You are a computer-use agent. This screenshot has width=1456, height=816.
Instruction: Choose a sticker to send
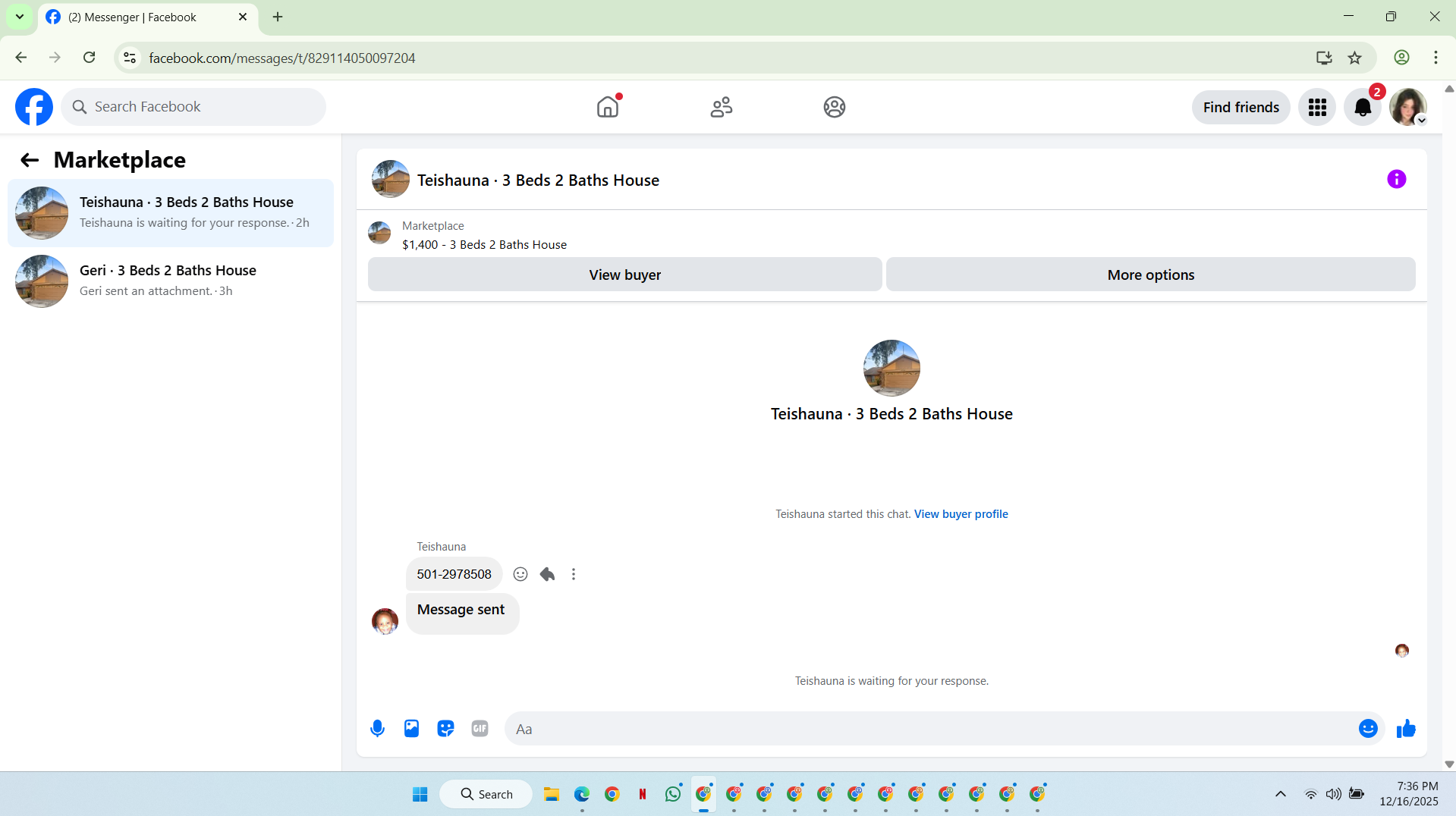click(x=445, y=729)
